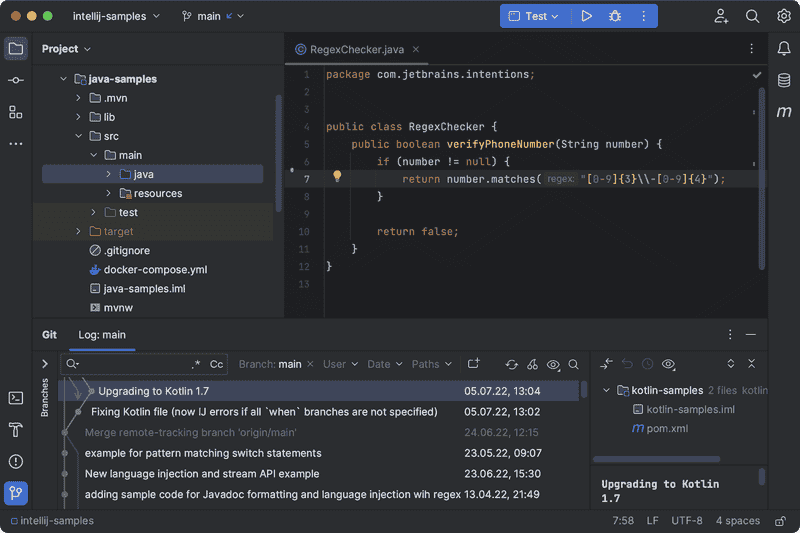This screenshot has height=533, width=800.
Task: Click Branch: main filter
Action: click(x=270, y=364)
